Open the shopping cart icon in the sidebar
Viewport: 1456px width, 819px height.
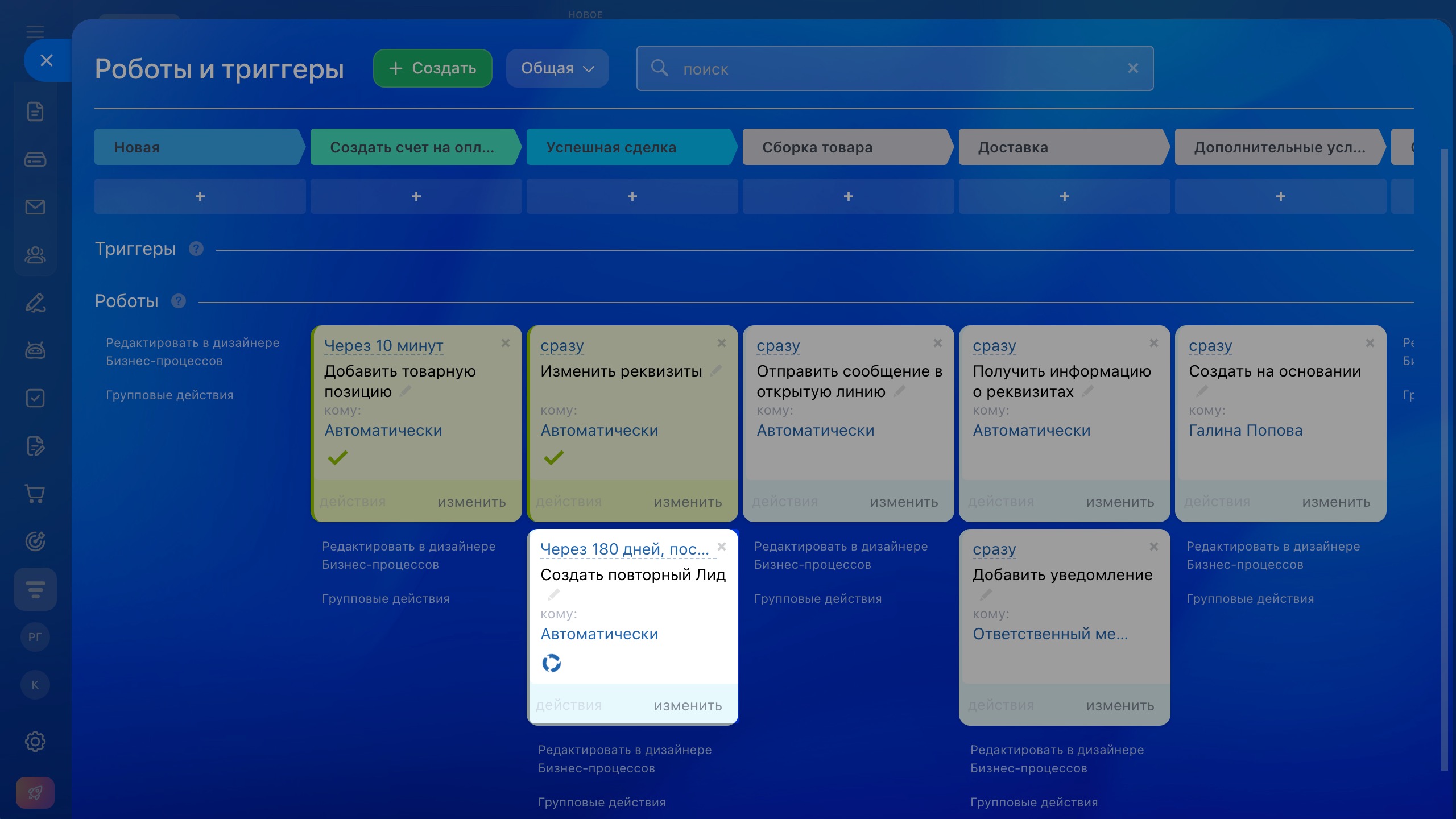pos(35,493)
